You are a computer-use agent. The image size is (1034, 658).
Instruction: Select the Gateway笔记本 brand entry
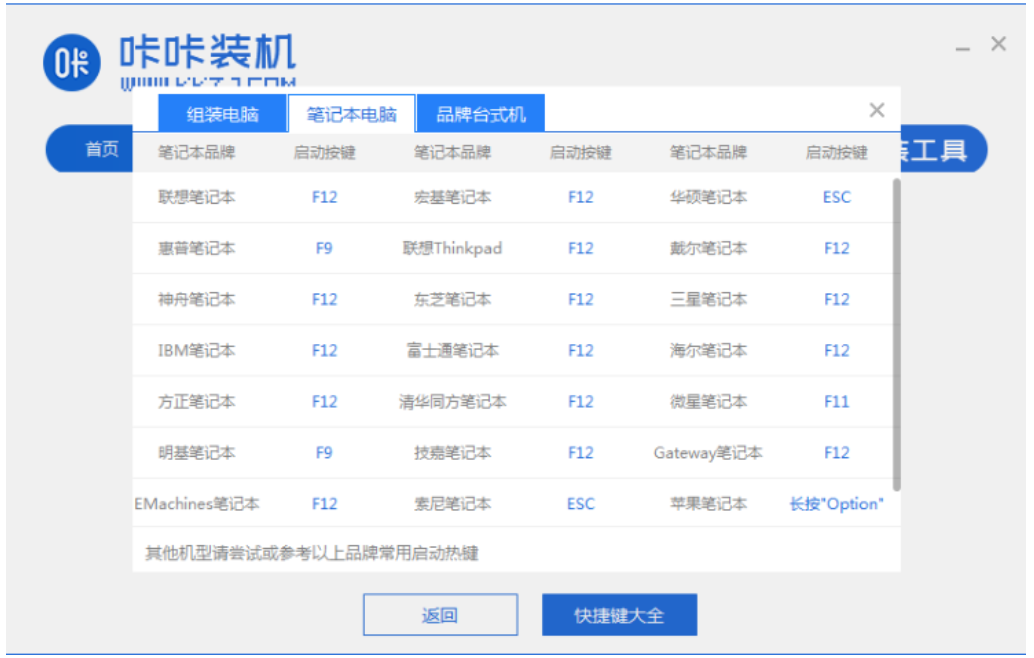pyautogui.click(x=708, y=453)
